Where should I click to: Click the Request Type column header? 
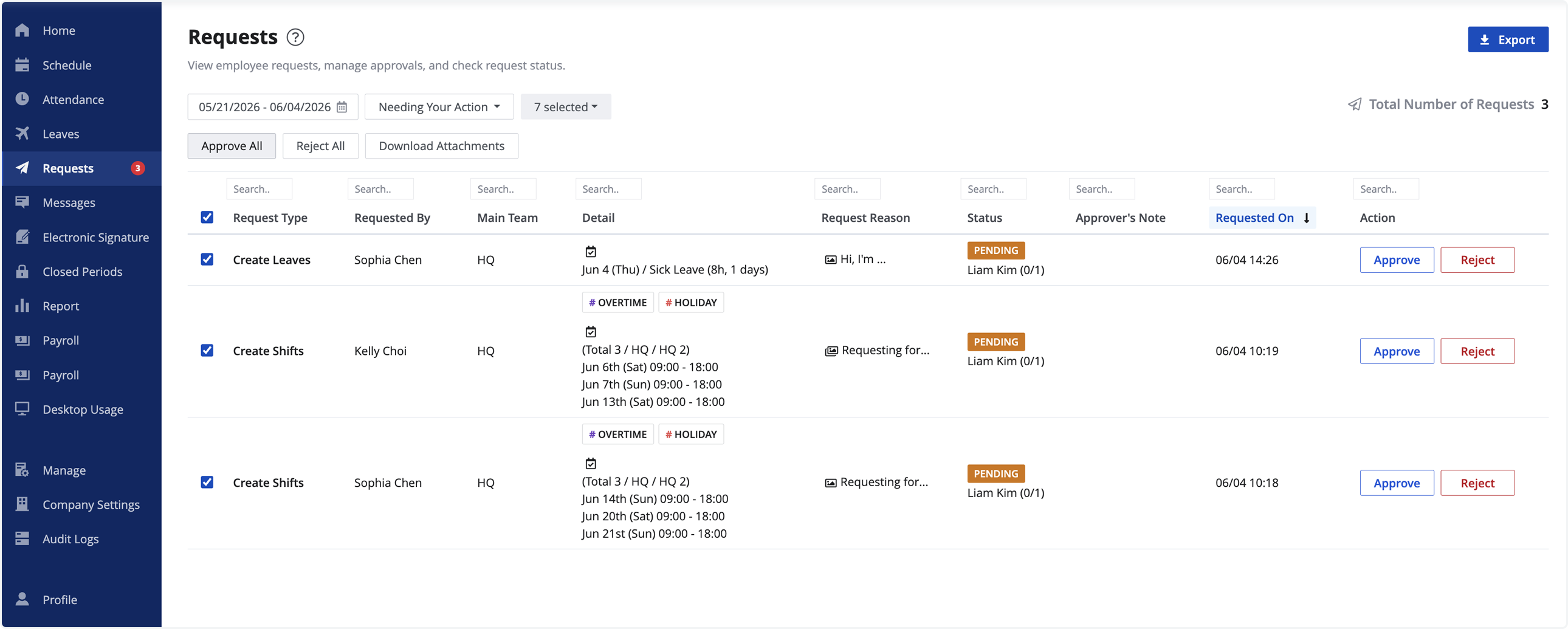pos(270,218)
